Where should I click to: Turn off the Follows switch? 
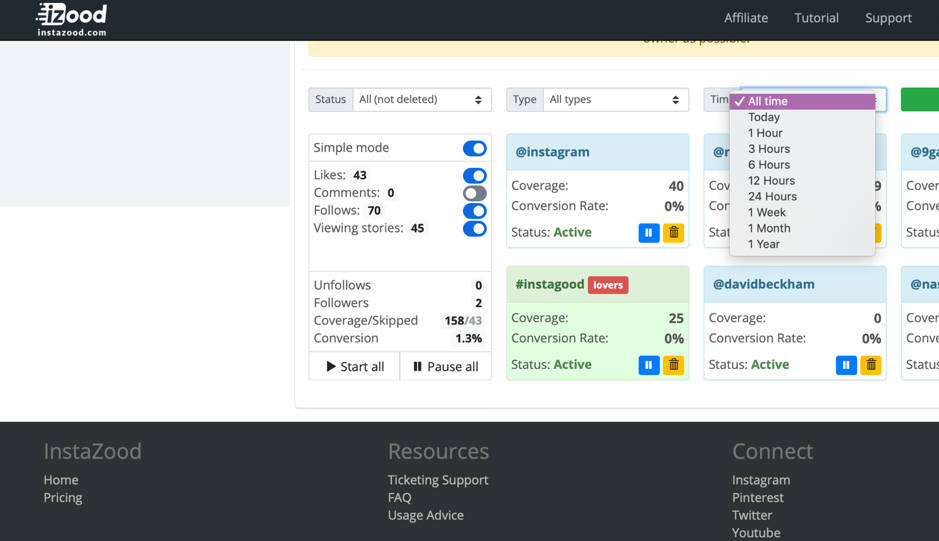[474, 211]
